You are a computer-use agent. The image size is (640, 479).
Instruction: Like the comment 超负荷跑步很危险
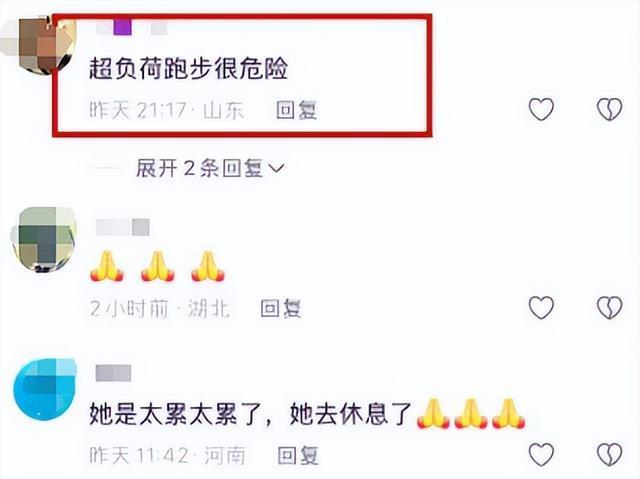tap(541, 109)
